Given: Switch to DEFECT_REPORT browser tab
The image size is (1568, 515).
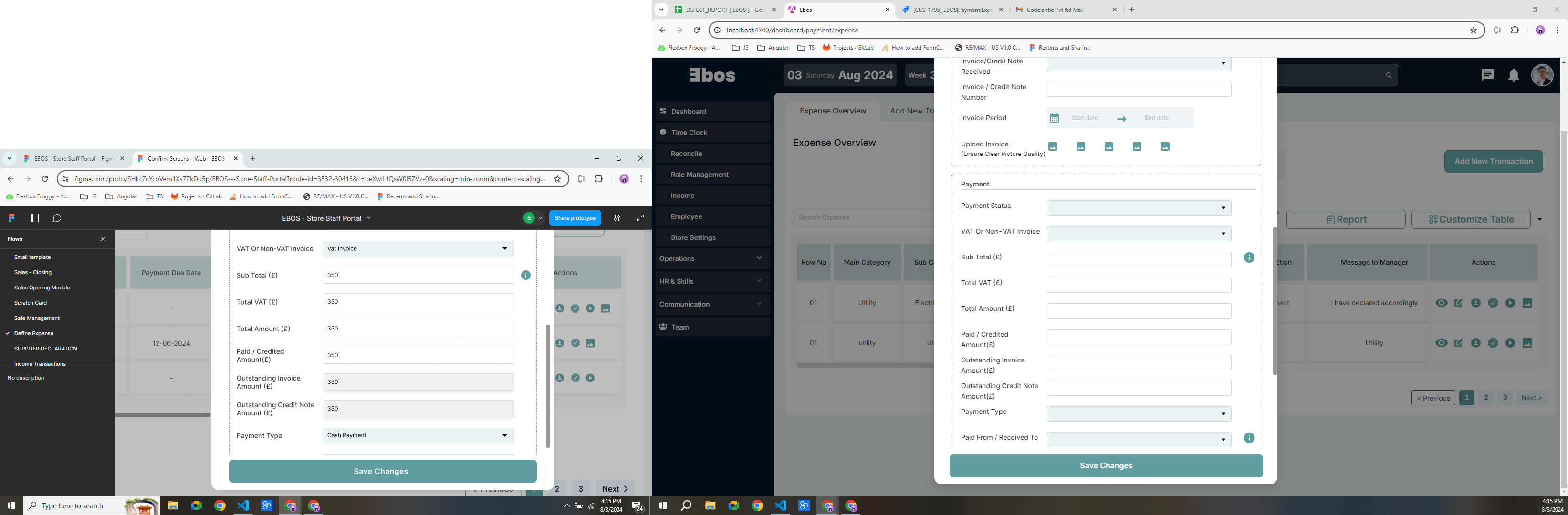Looking at the screenshot, I should (x=724, y=10).
